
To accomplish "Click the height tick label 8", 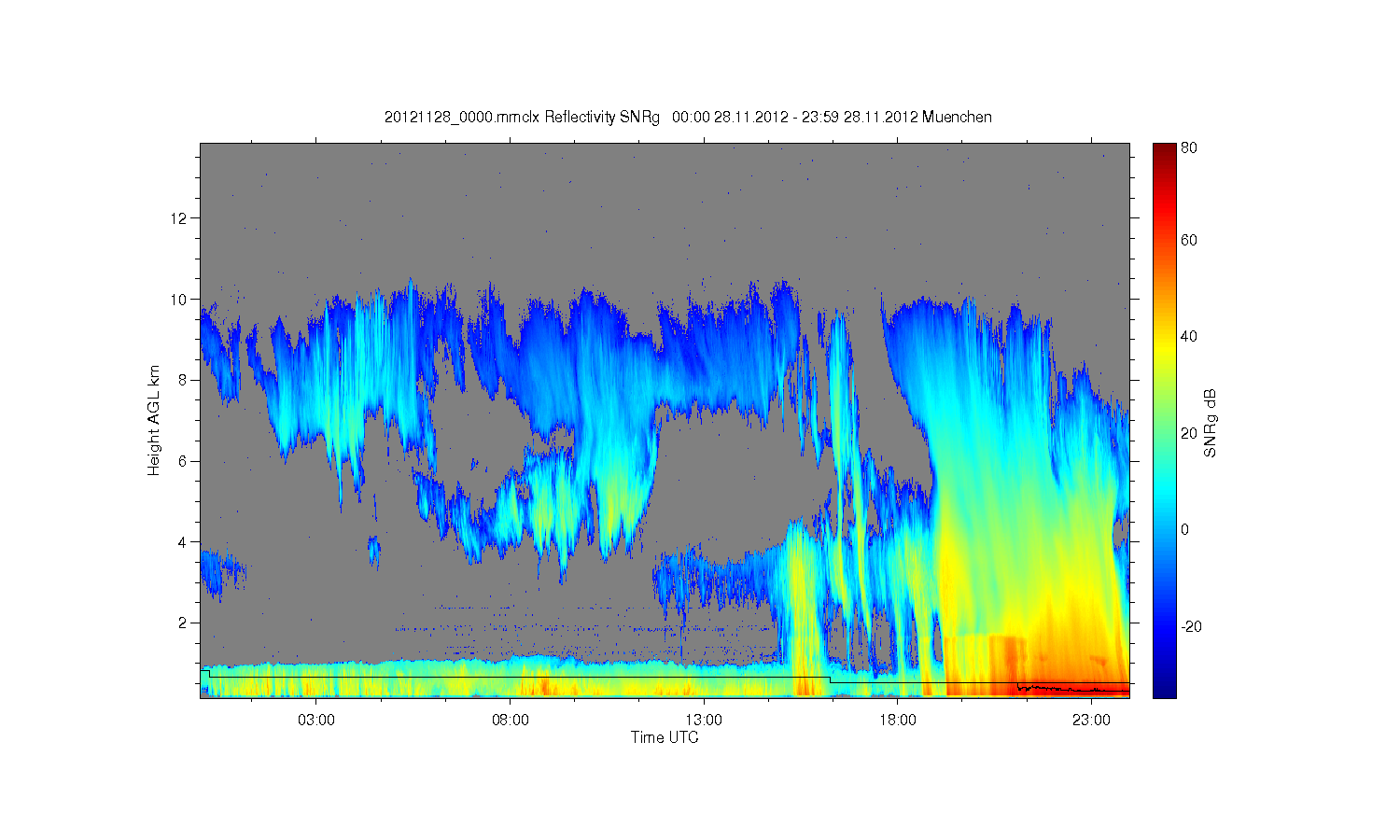I will click(183, 380).
